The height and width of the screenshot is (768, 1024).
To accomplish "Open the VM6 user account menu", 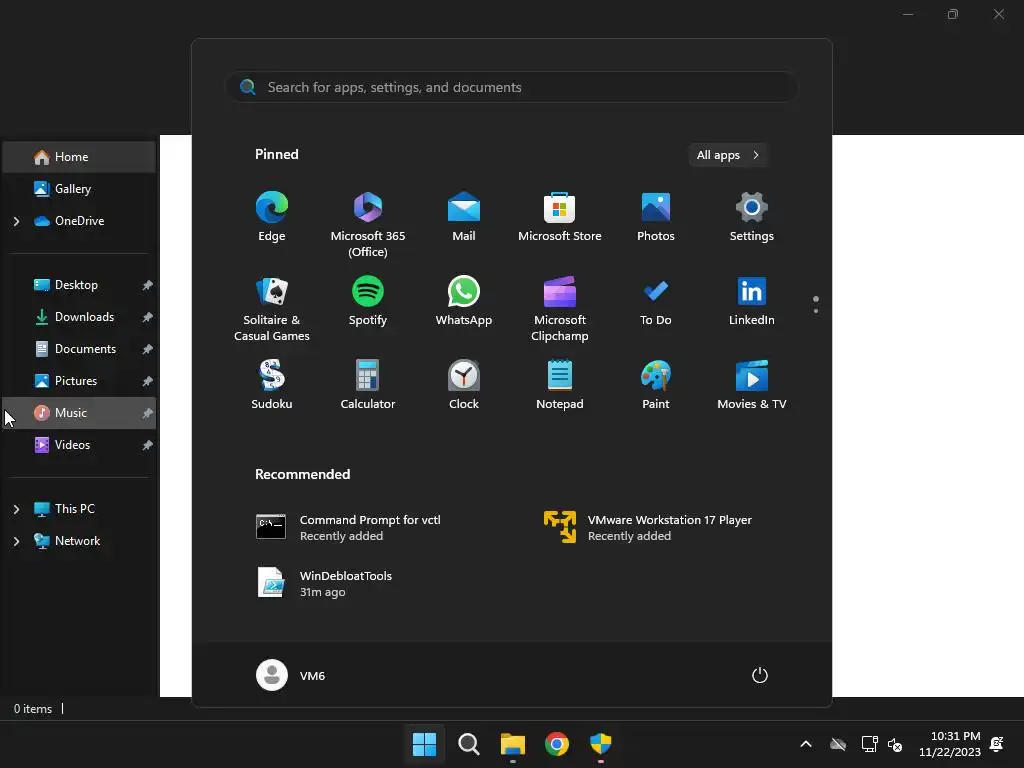I will tap(291, 675).
